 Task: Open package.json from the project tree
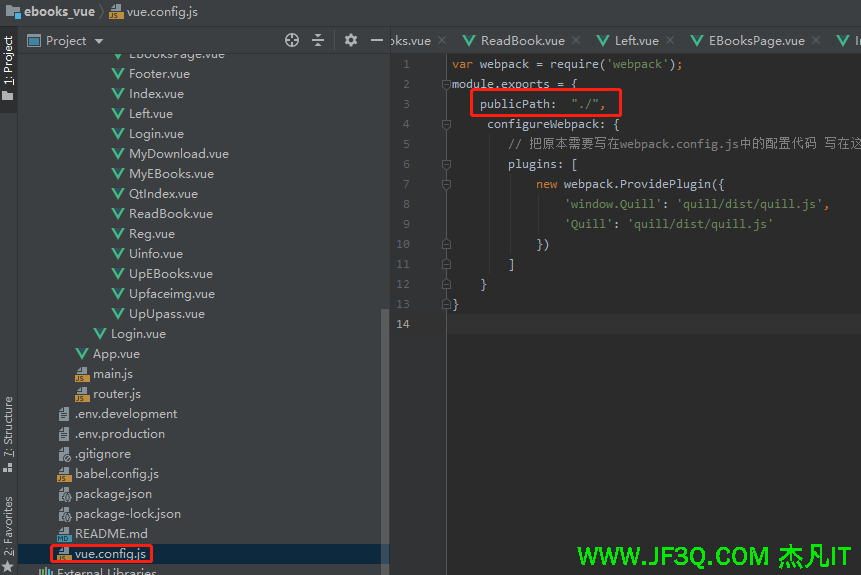pos(113,494)
